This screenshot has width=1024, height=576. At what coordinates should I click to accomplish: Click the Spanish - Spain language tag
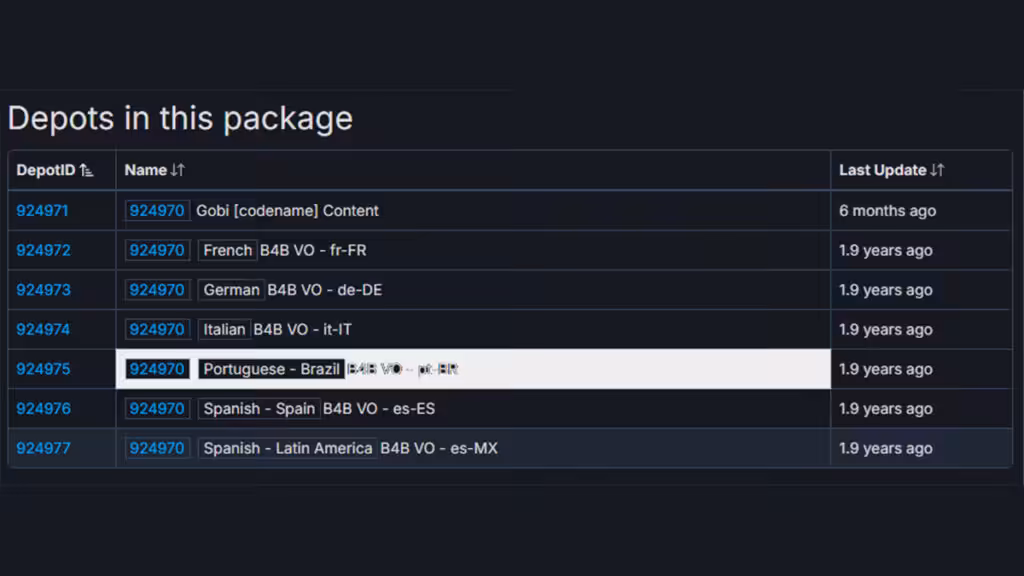259,409
